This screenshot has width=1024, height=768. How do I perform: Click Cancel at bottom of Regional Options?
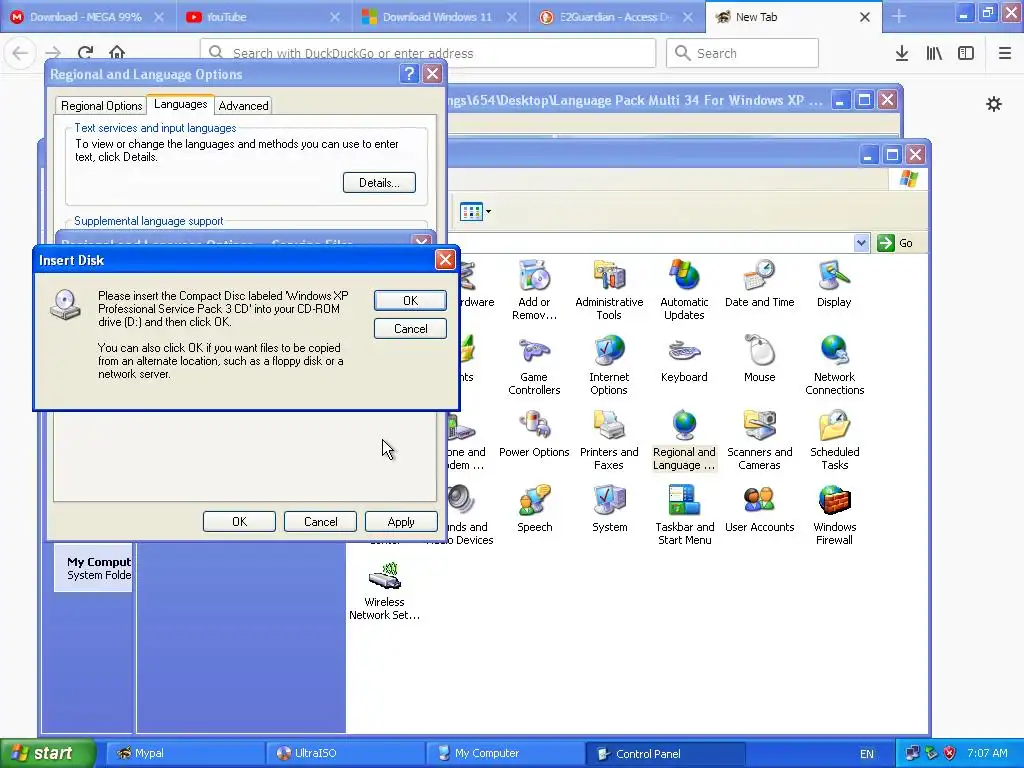[x=321, y=522]
